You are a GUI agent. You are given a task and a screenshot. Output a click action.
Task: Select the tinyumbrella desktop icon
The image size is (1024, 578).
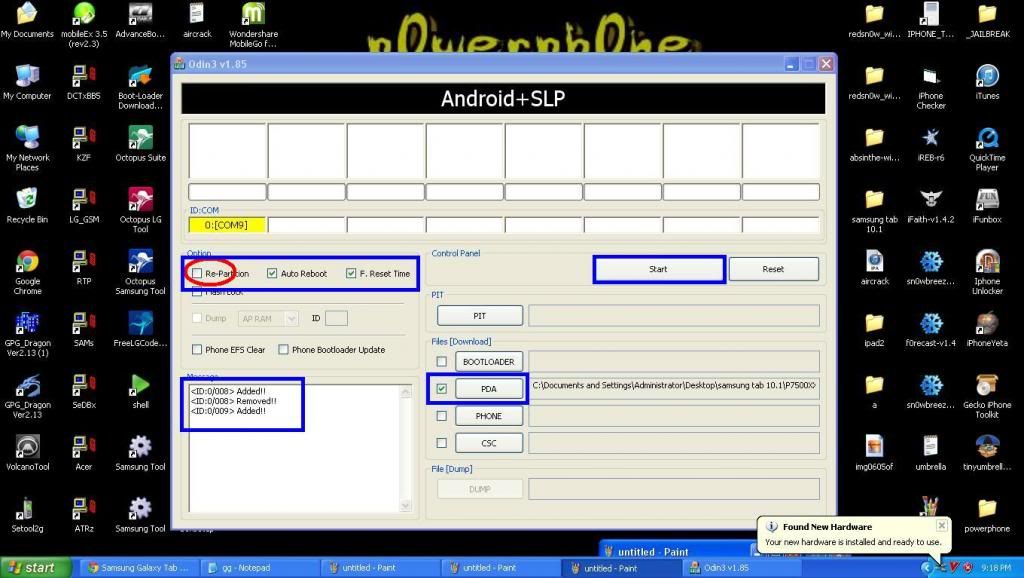tap(987, 453)
